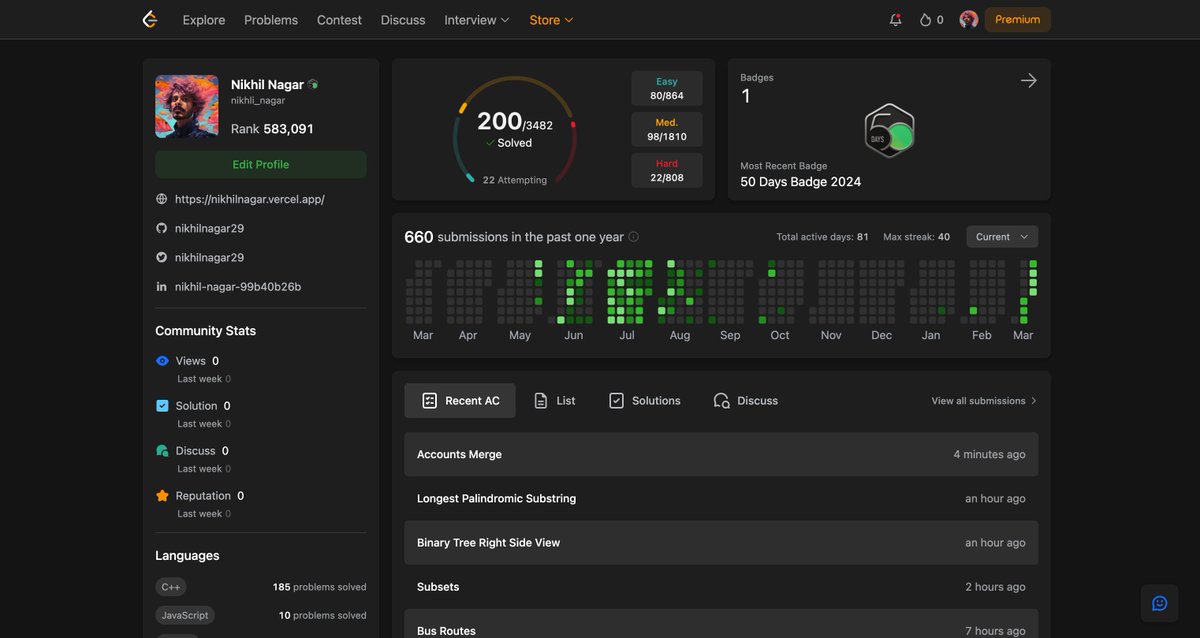Open Discuss in the top navigation
The height and width of the screenshot is (638, 1200).
tap(403, 20)
